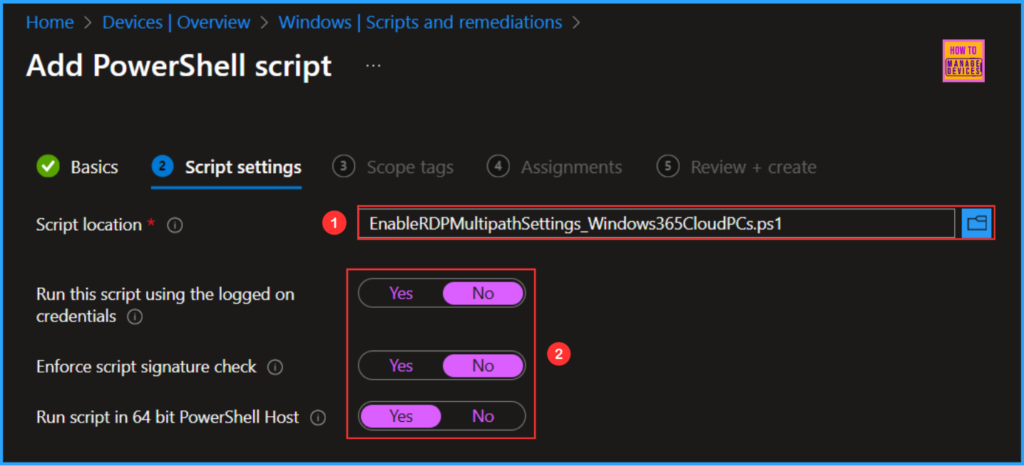This screenshot has height=466, width=1024.
Task: Go to the Scope tags step
Action: tap(409, 167)
